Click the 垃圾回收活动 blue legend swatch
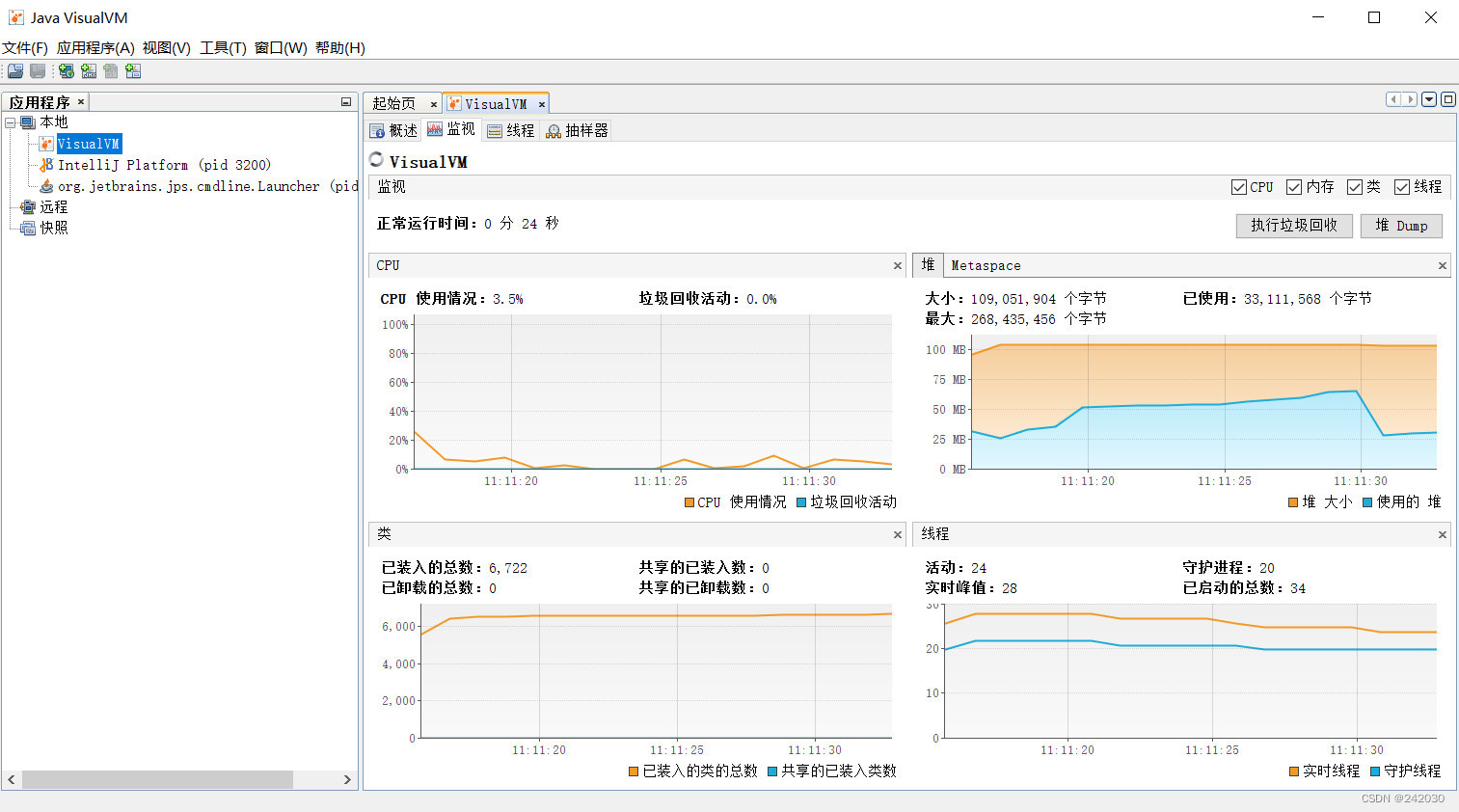Viewport: 1459px width, 812px height. tap(801, 502)
